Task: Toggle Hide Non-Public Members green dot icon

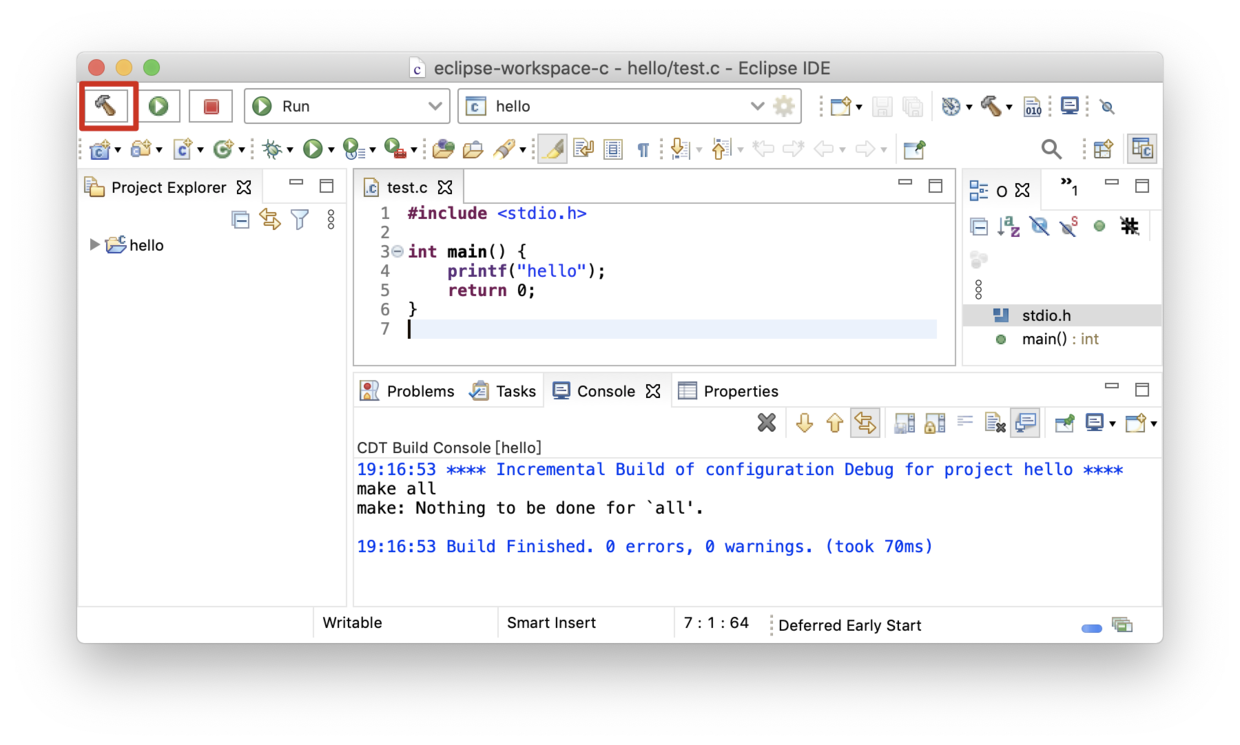Action: [x=1099, y=227]
